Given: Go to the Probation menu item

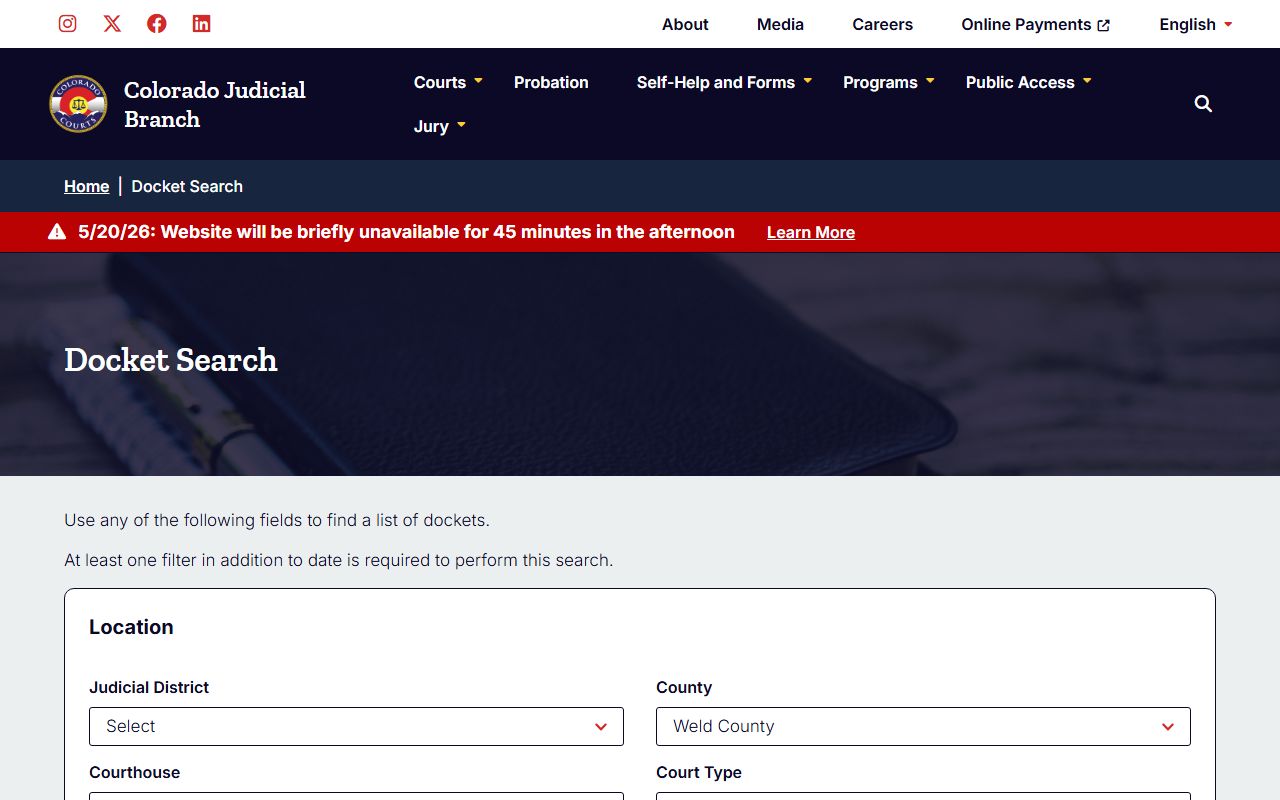Looking at the screenshot, I should coord(551,82).
